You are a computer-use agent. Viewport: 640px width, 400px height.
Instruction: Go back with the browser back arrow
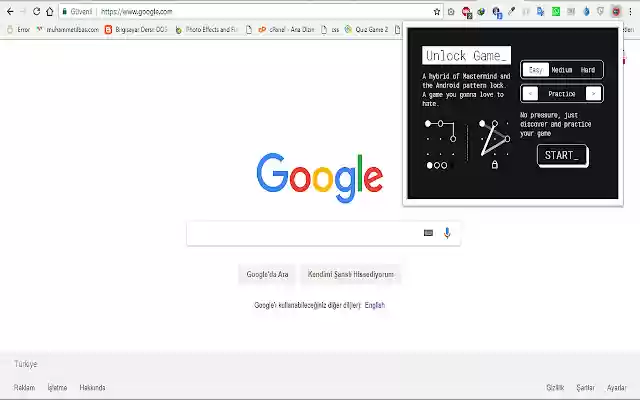pyautogui.click(x=10, y=11)
